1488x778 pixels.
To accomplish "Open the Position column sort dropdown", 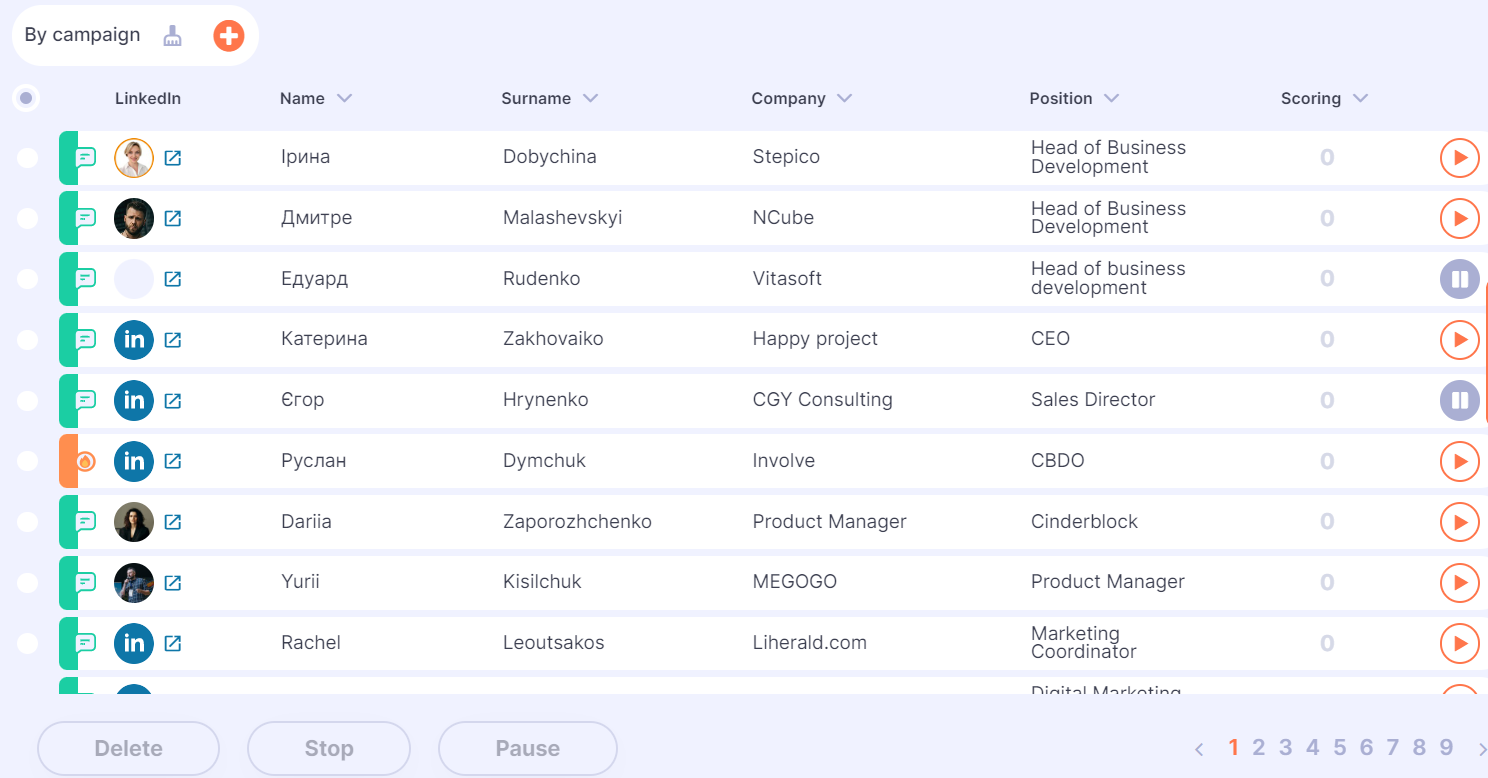I will click(x=1111, y=98).
